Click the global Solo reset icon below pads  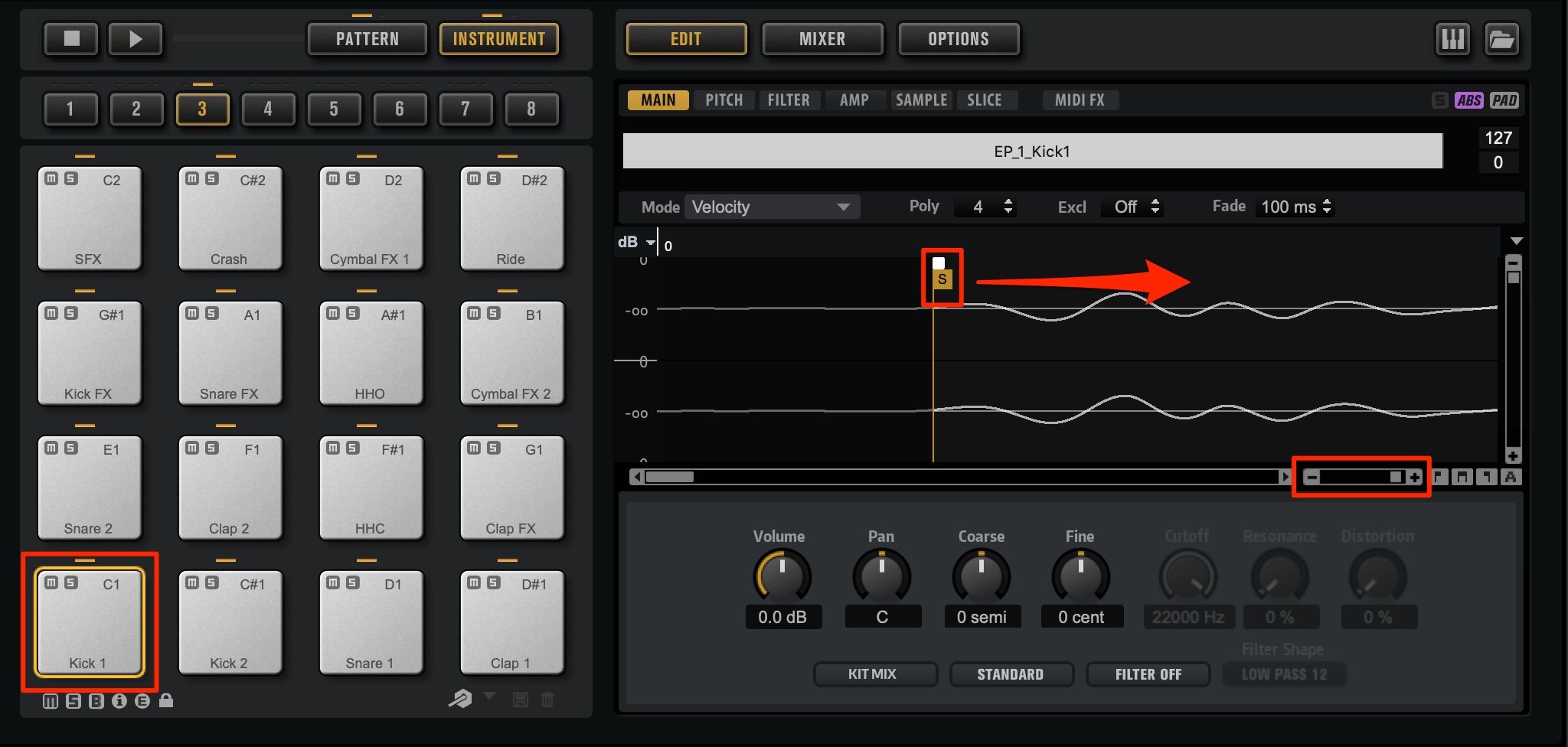[x=73, y=701]
